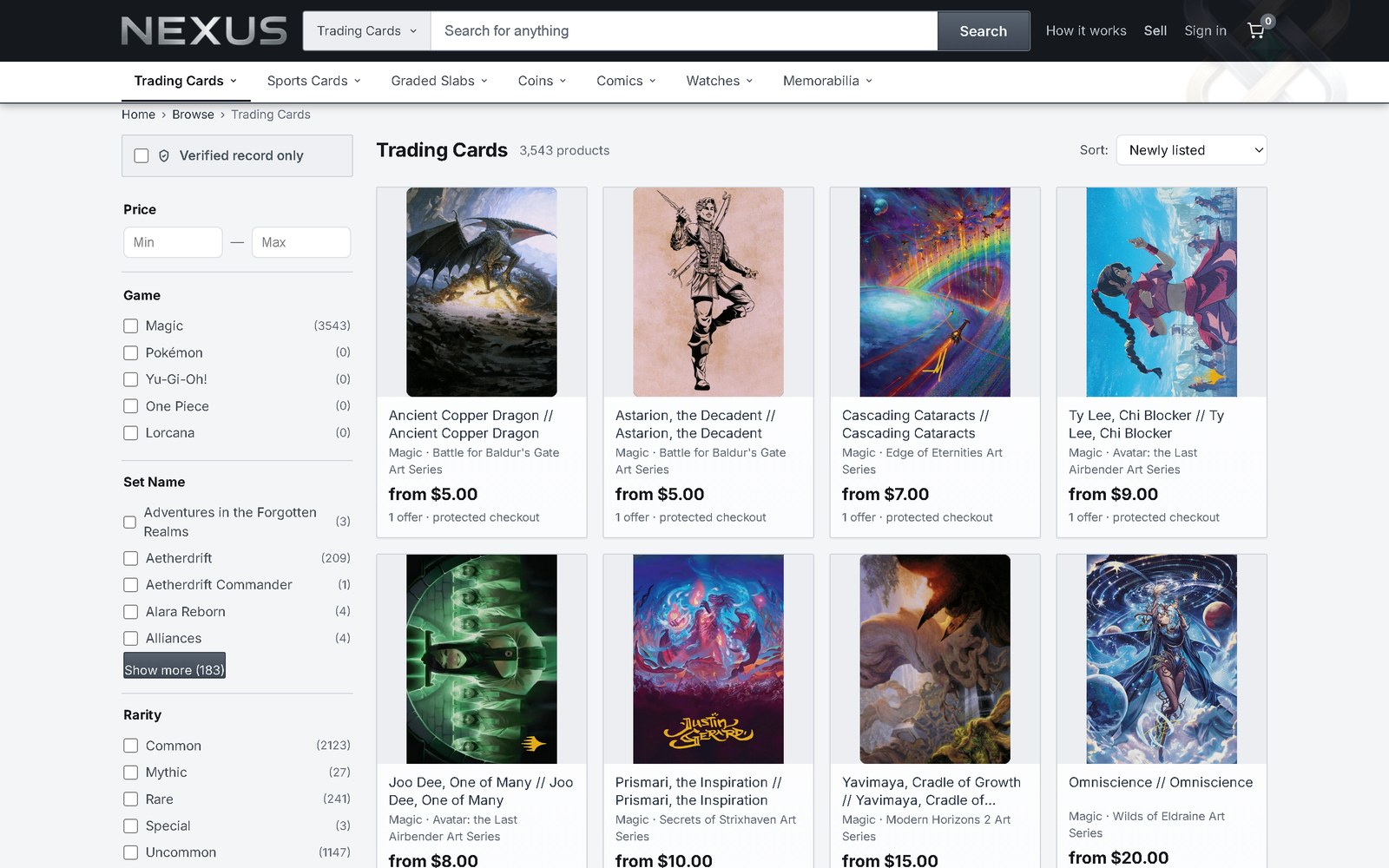Expand the Graded Slabs menu
Viewport: 1389px width, 868px height.
[439, 81]
